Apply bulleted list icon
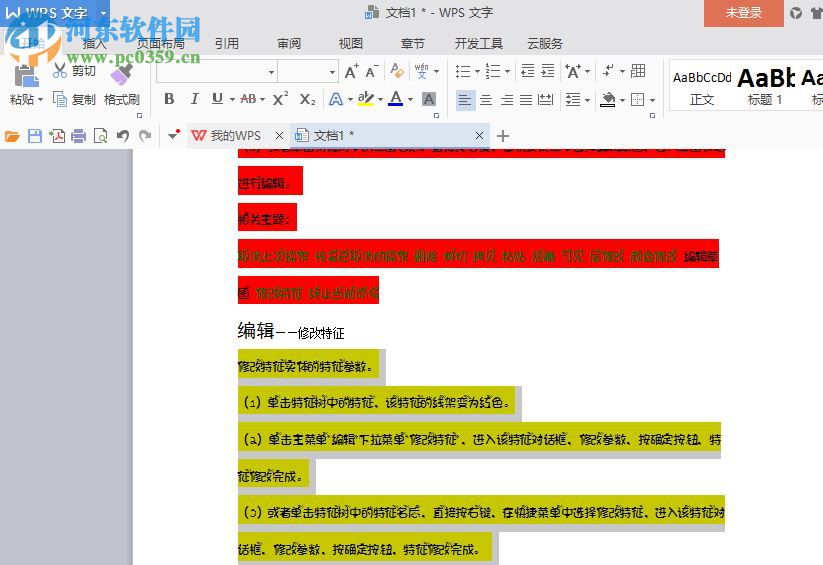 click(462, 71)
